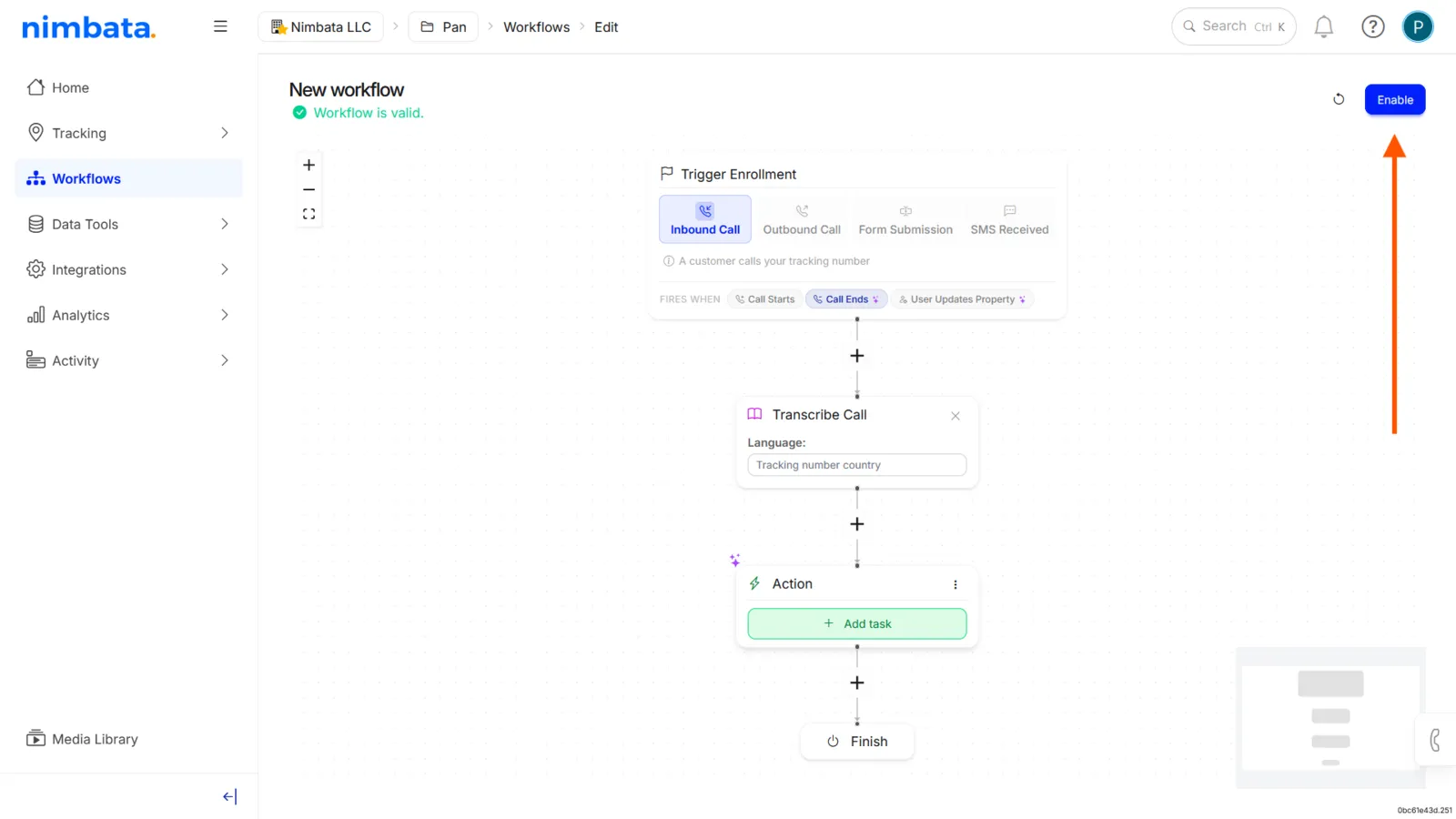Expand the Data Tools menu chevron

coord(224,224)
